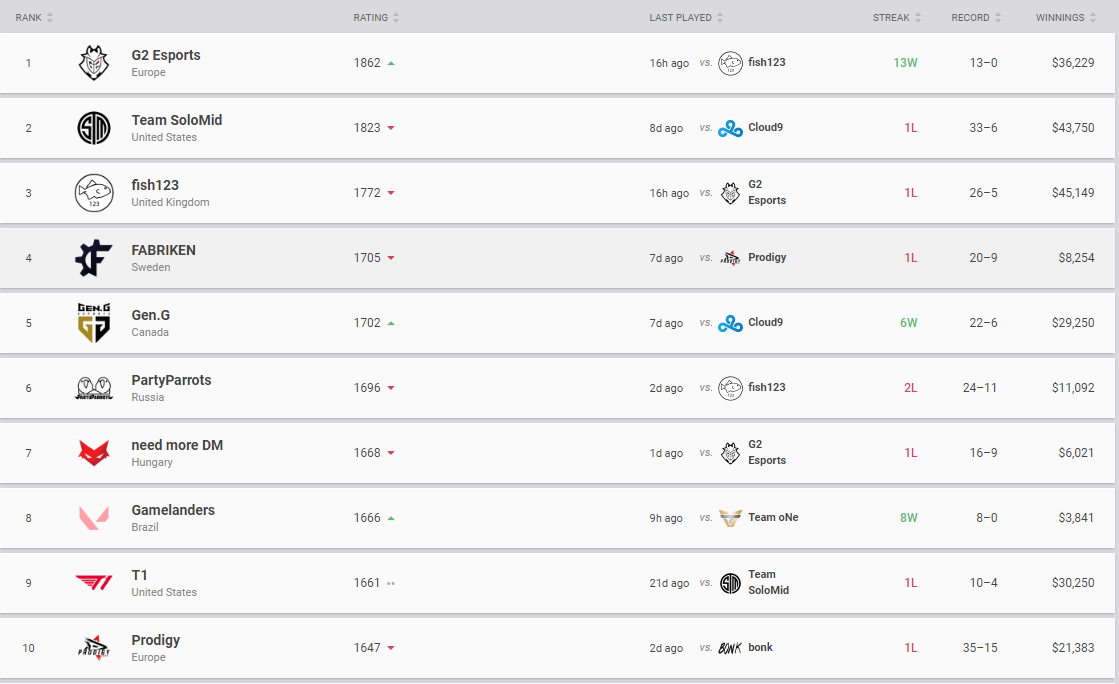
Task: Open the FABRIKEN team name link
Action: pos(163,250)
